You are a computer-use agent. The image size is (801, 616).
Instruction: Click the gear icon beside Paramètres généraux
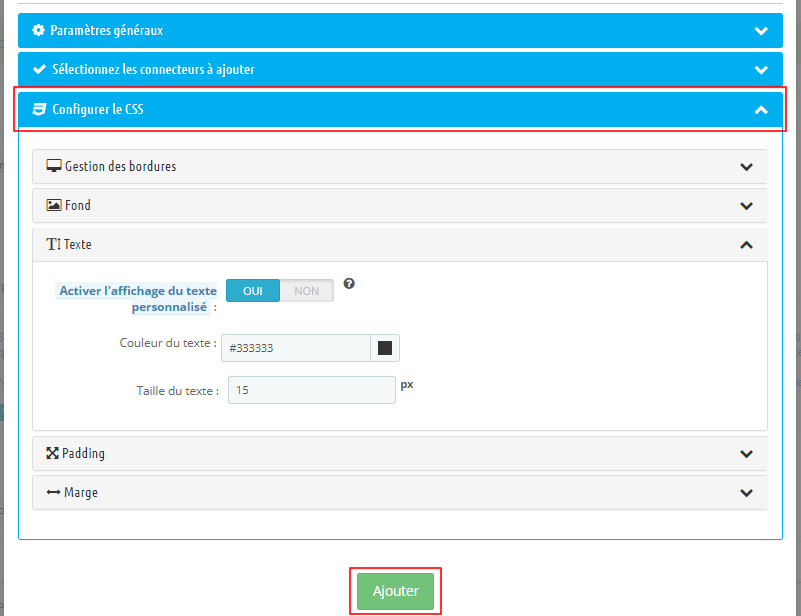click(x=39, y=31)
